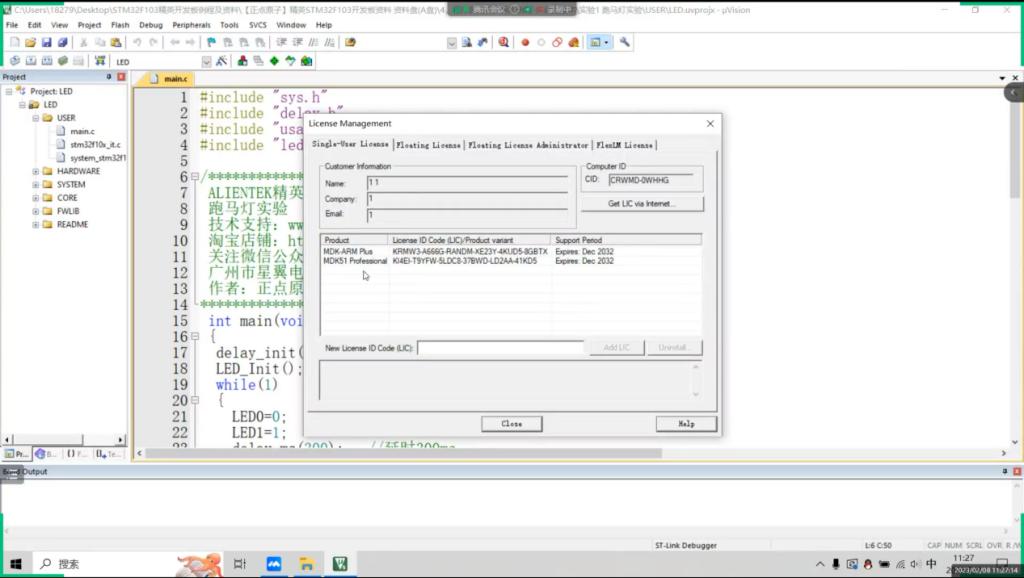Open the Peripherals menu

coord(190,25)
